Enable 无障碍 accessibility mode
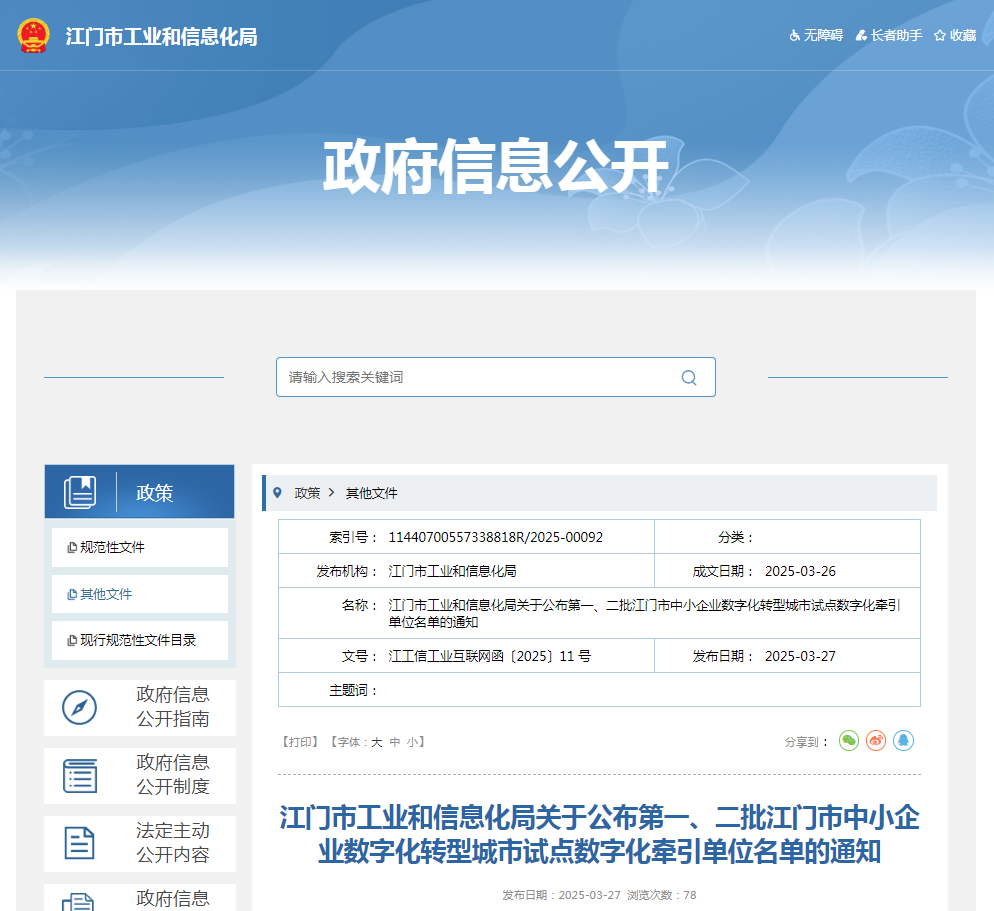The width and height of the screenshot is (994, 911). click(x=816, y=36)
